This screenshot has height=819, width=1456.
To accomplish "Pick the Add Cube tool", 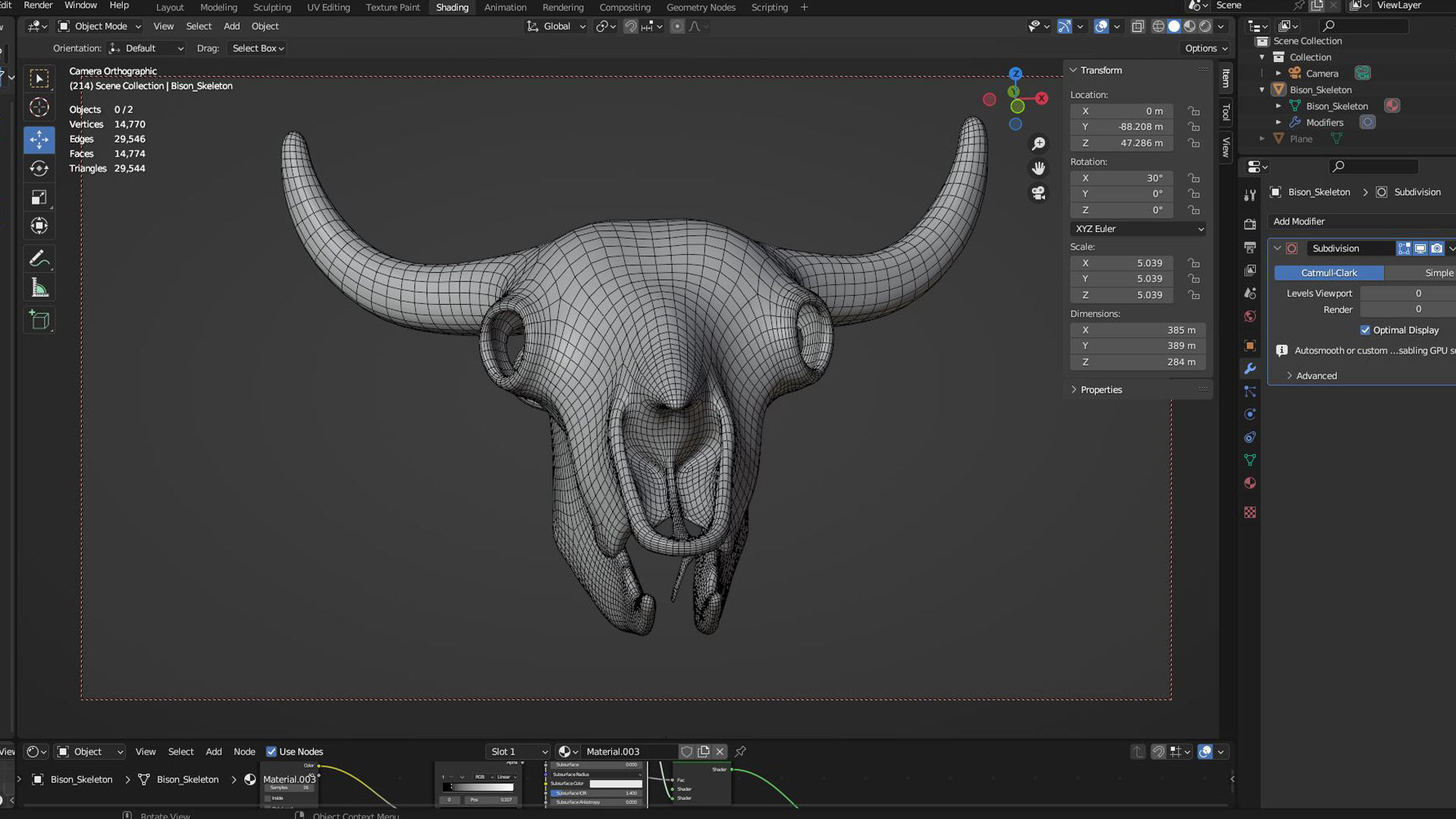I will point(39,320).
